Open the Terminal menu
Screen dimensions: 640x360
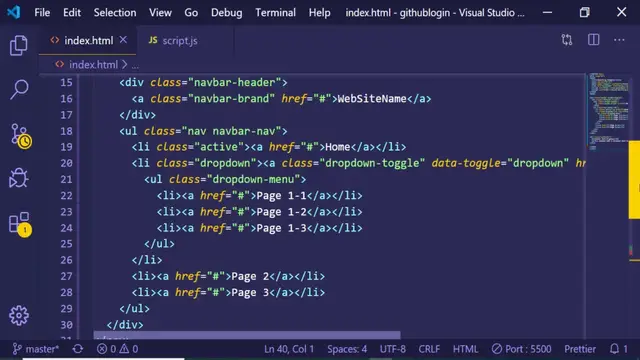pos(276,13)
